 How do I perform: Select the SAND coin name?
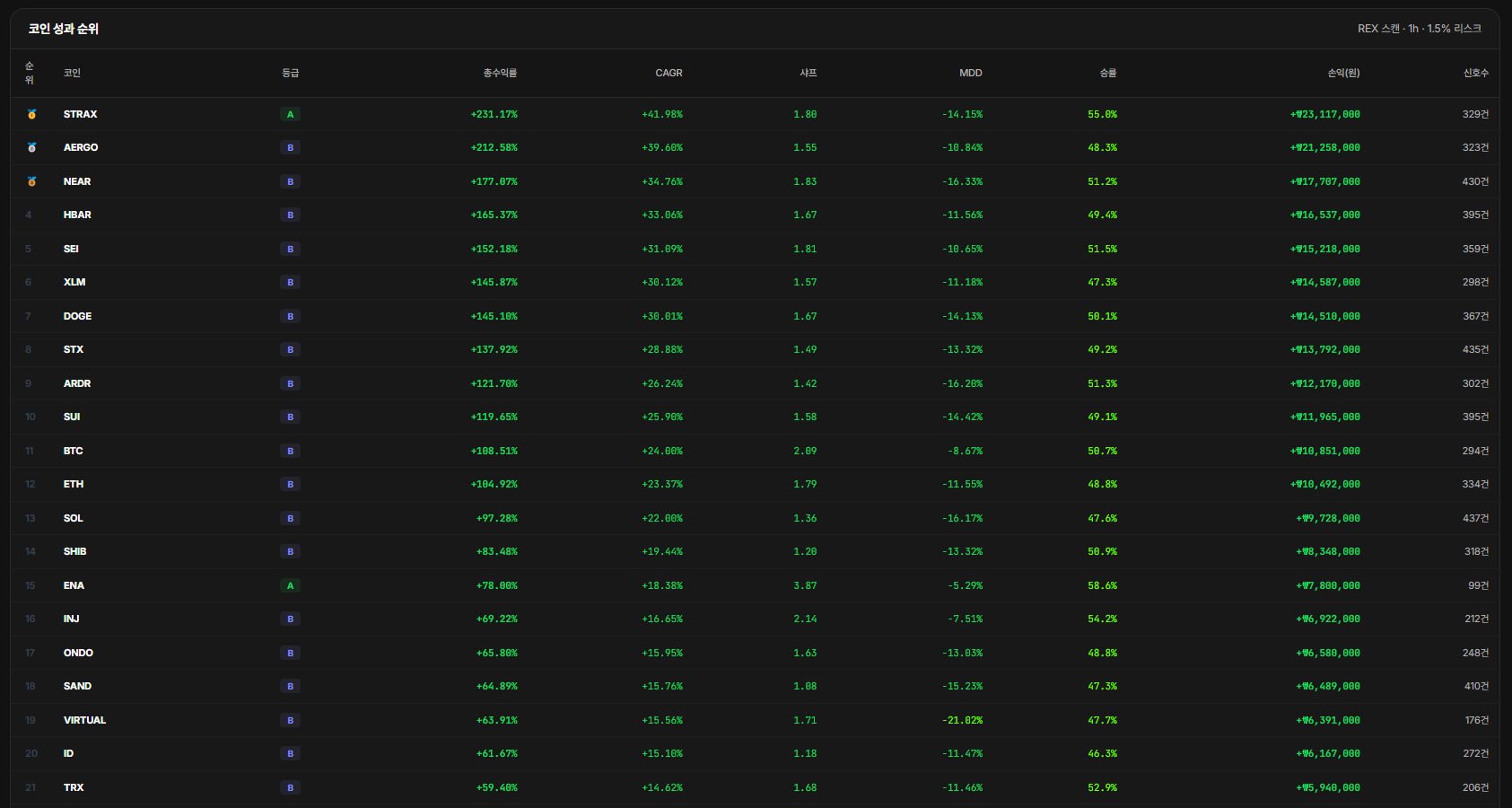click(77, 686)
